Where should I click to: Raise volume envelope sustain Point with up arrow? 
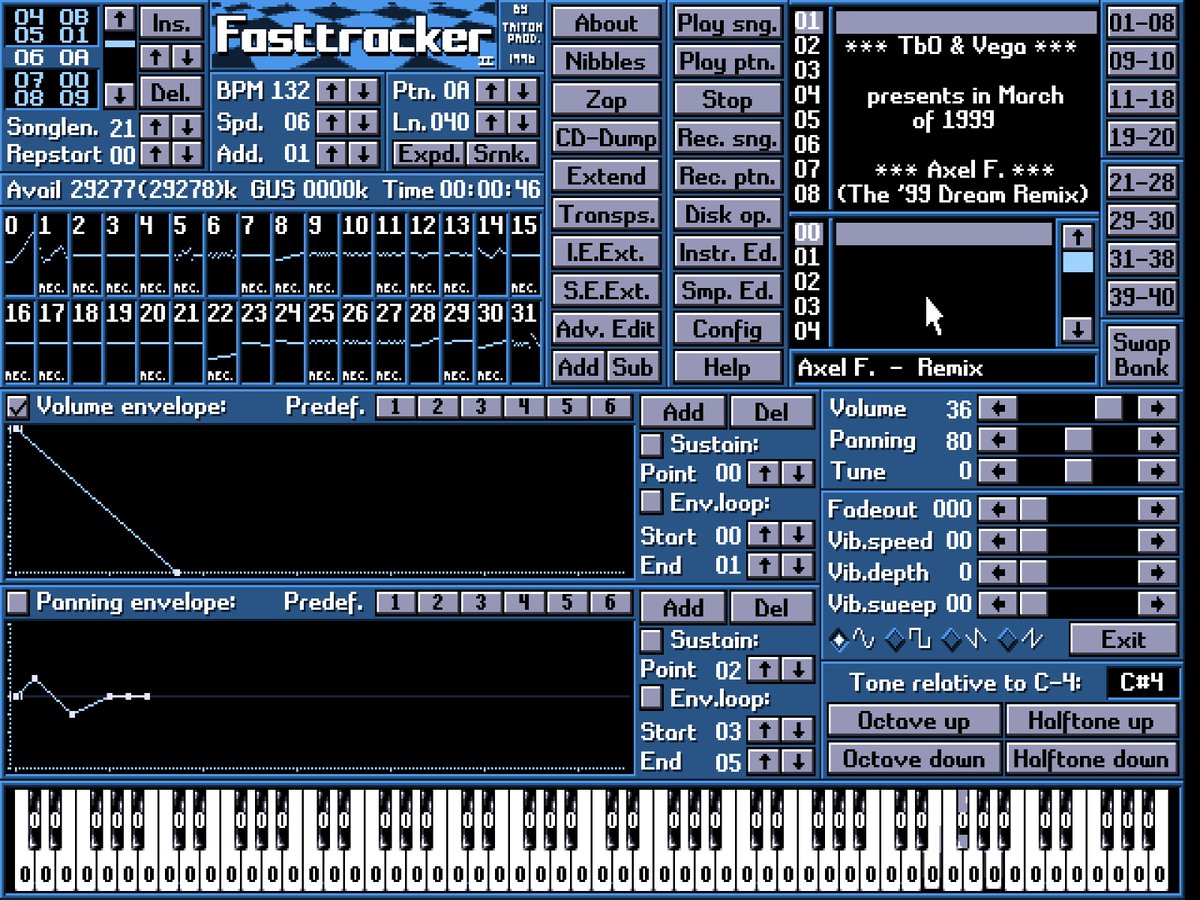coord(764,473)
